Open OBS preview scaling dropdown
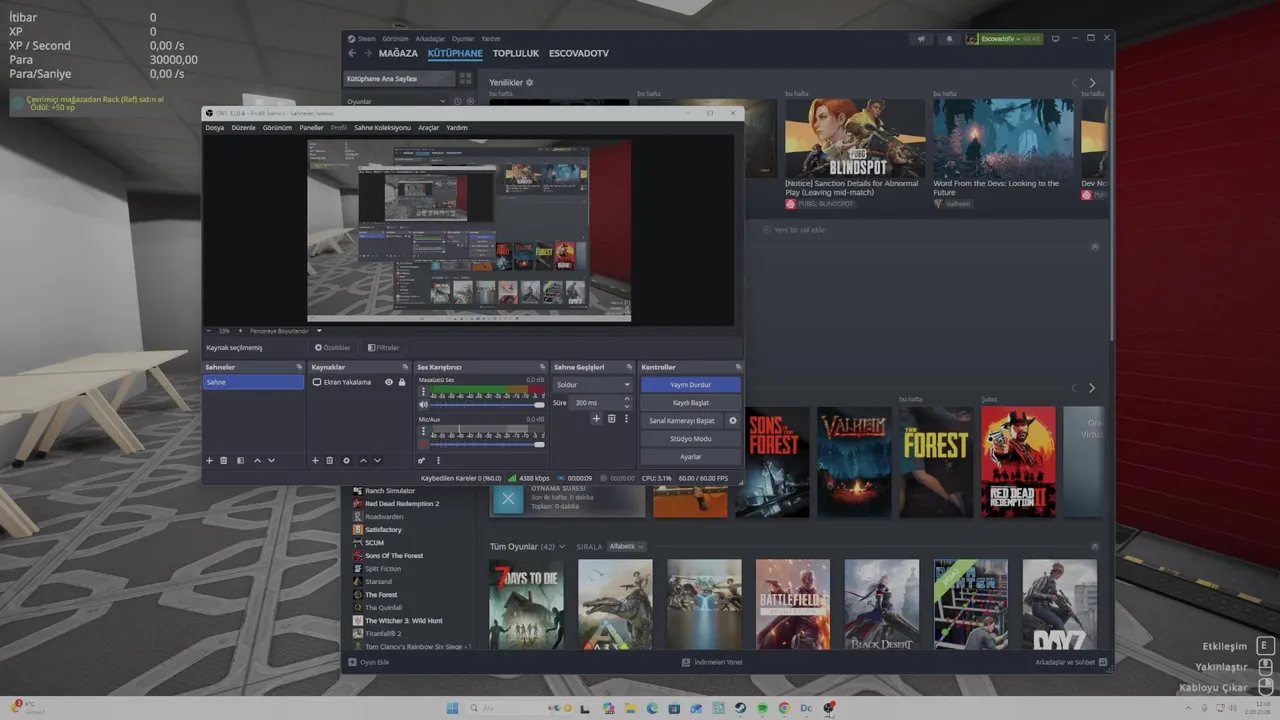Viewport: 1280px width, 720px height. [286, 330]
